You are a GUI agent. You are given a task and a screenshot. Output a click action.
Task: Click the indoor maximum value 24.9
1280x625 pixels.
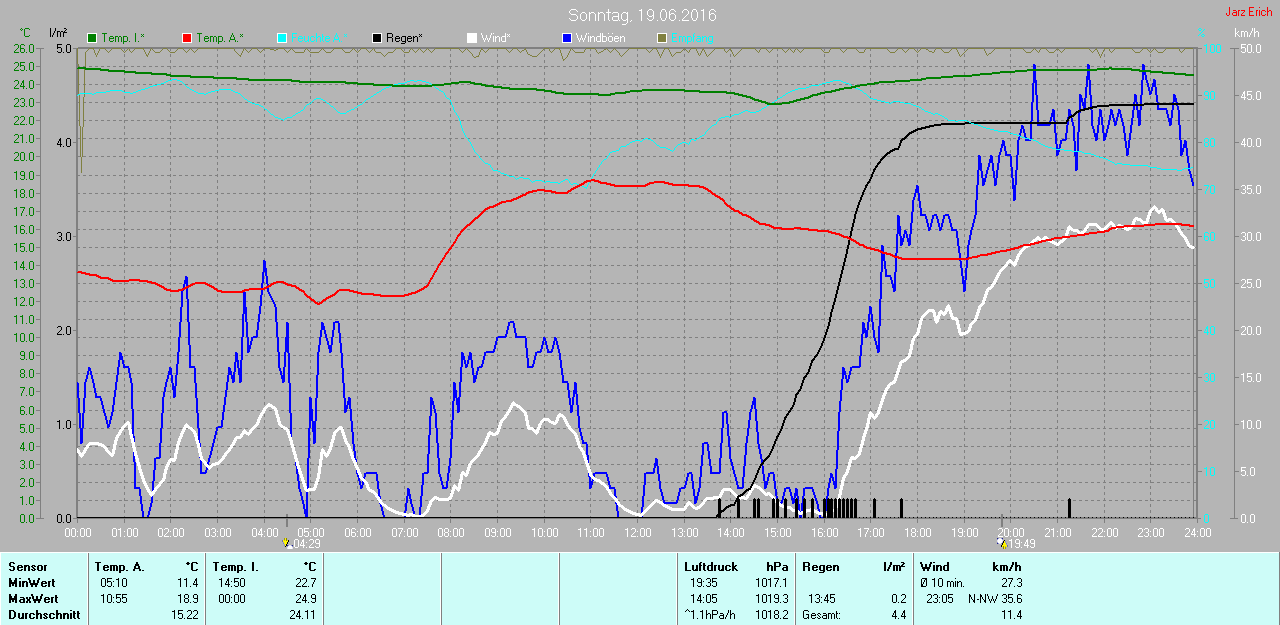click(305, 599)
